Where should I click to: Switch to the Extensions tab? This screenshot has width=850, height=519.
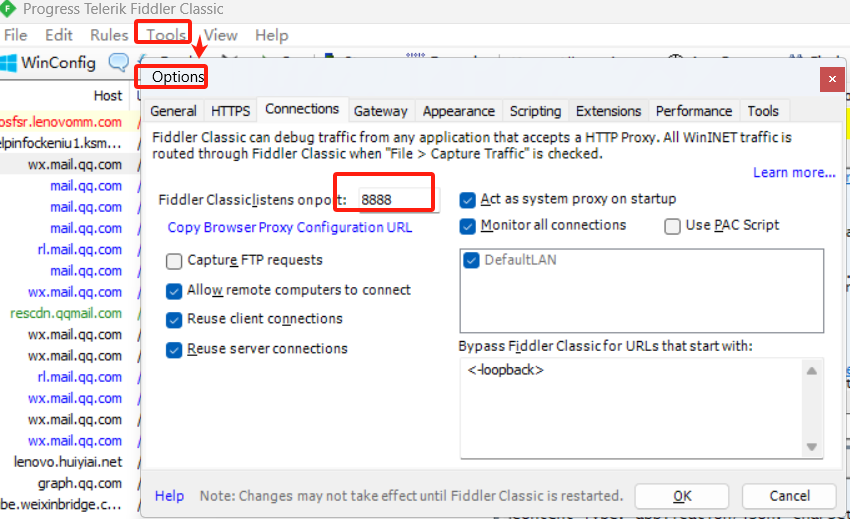tap(608, 111)
